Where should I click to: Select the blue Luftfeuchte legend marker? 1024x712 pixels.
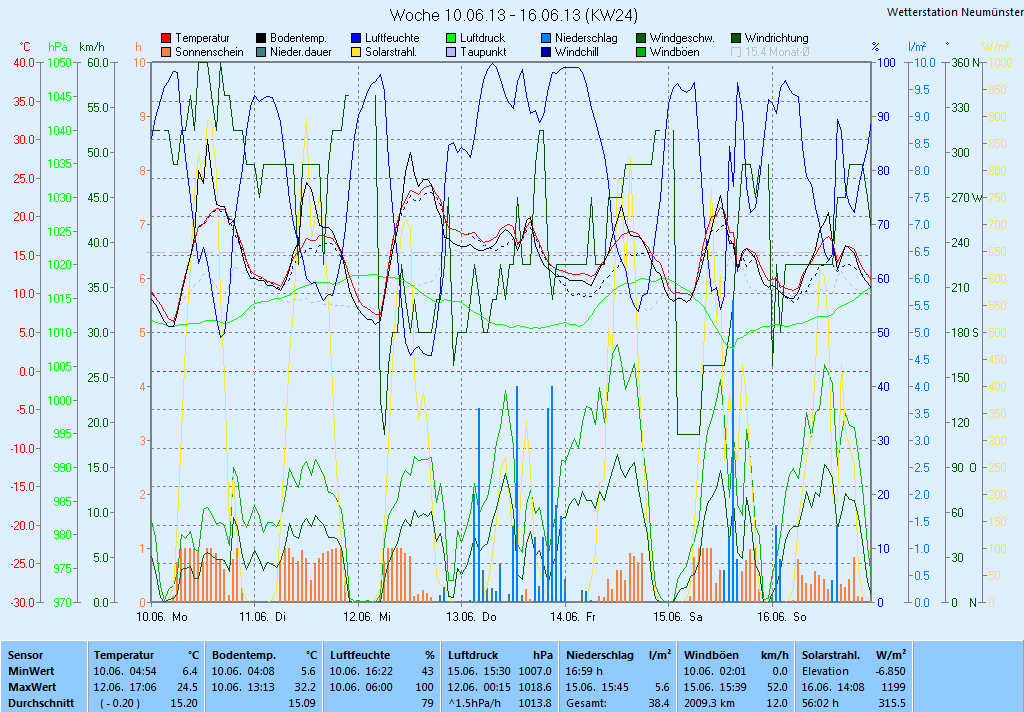[356, 38]
